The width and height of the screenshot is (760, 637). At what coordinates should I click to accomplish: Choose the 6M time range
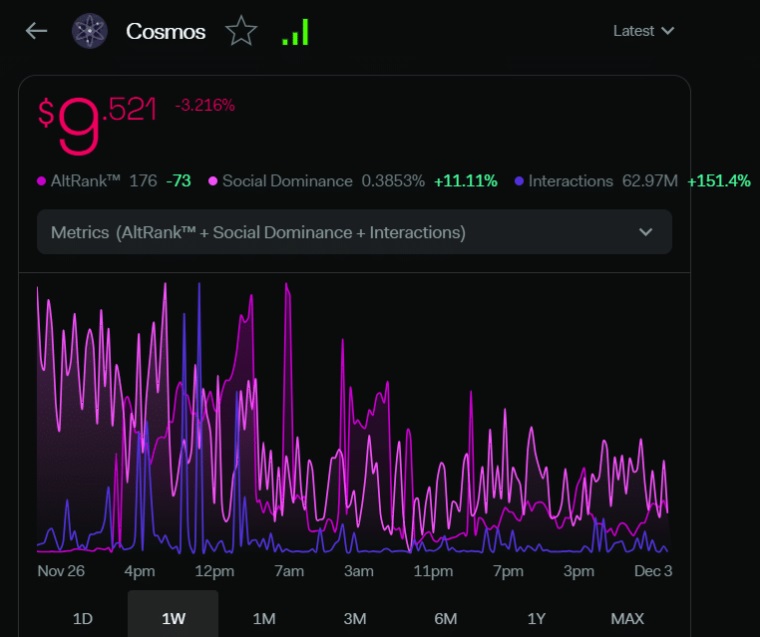[445, 619]
